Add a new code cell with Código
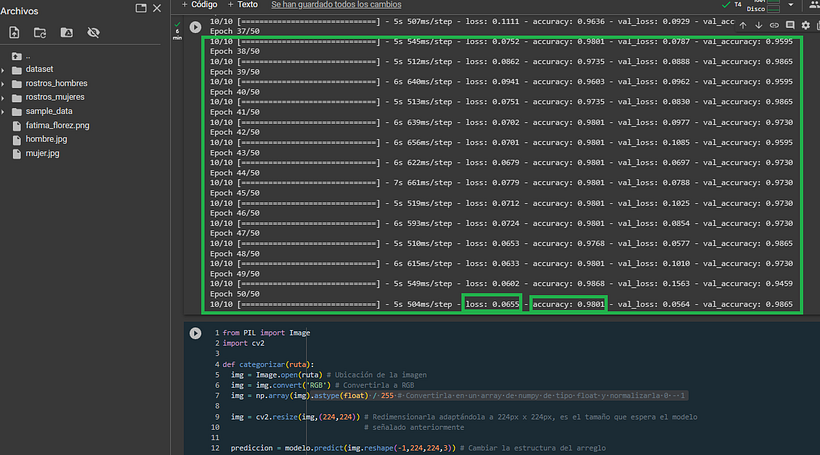 coord(199,5)
